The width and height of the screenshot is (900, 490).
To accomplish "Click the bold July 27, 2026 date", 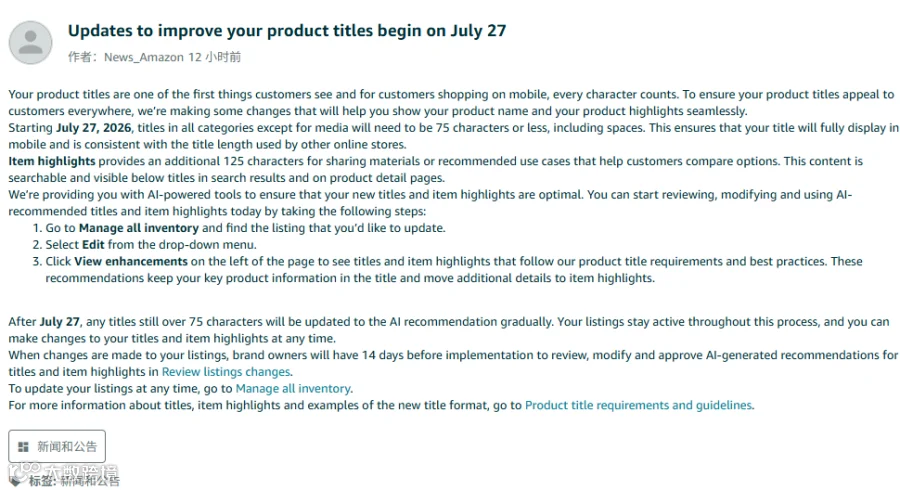I will 94,128.
